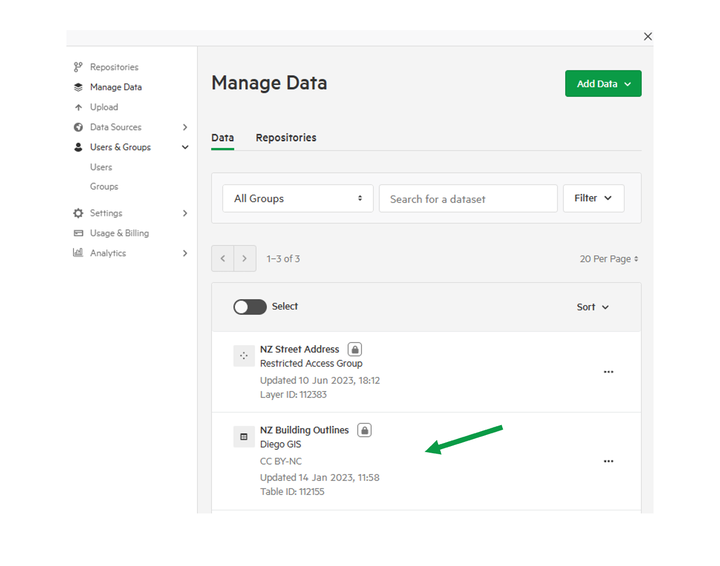Screen dimensions: 720x566
Task: Open the NZ Street Address dataset
Action: coord(299,349)
